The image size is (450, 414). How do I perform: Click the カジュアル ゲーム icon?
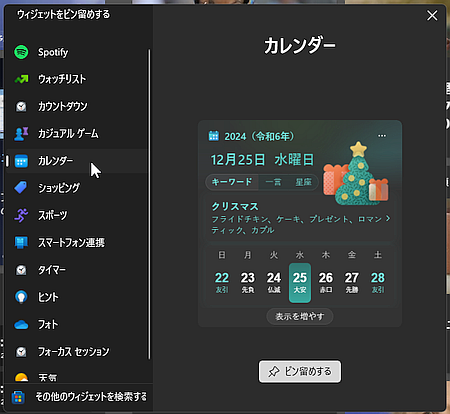(21, 134)
